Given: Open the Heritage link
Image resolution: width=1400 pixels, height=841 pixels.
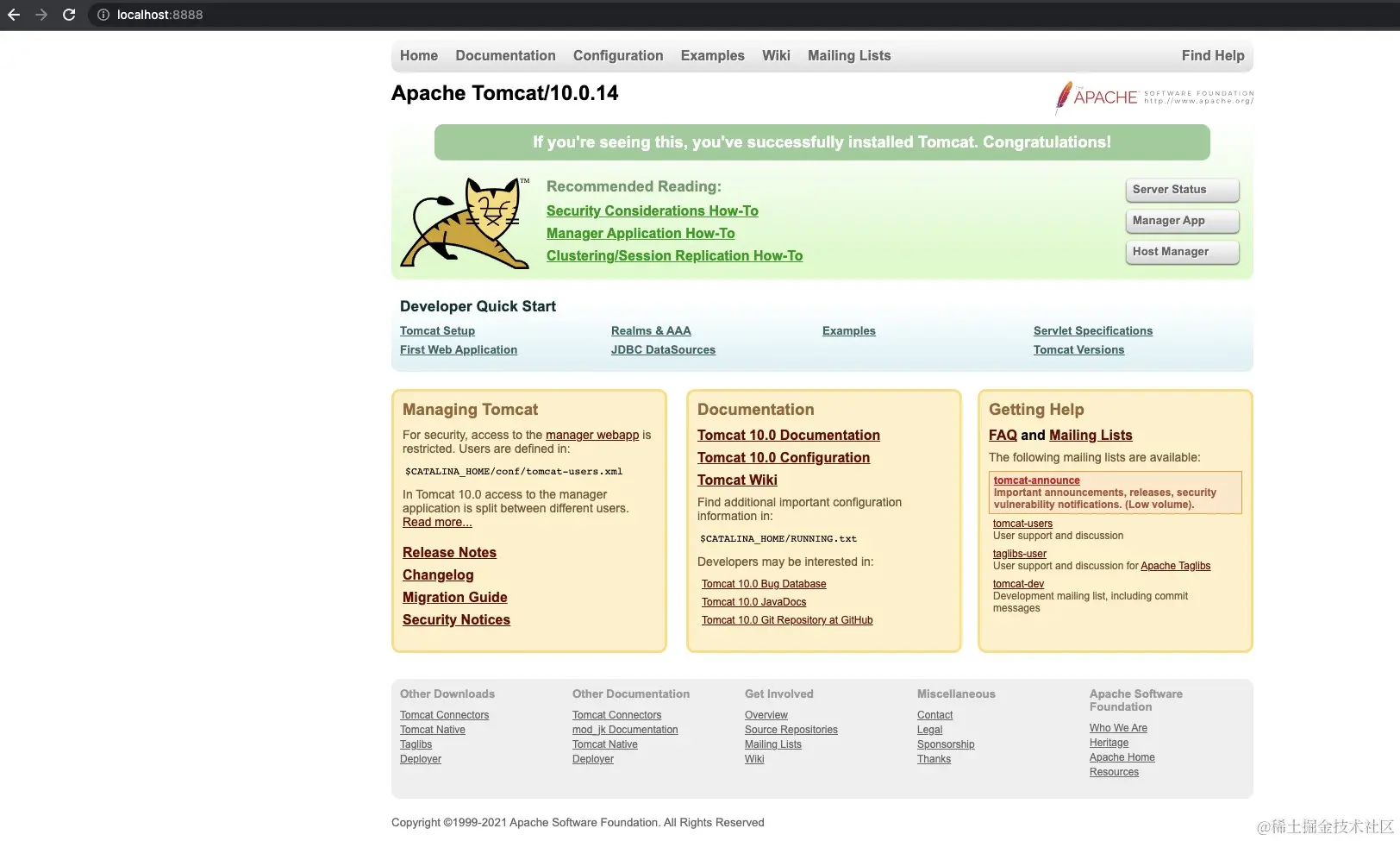Looking at the screenshot, I should [x=1109, y=743].
